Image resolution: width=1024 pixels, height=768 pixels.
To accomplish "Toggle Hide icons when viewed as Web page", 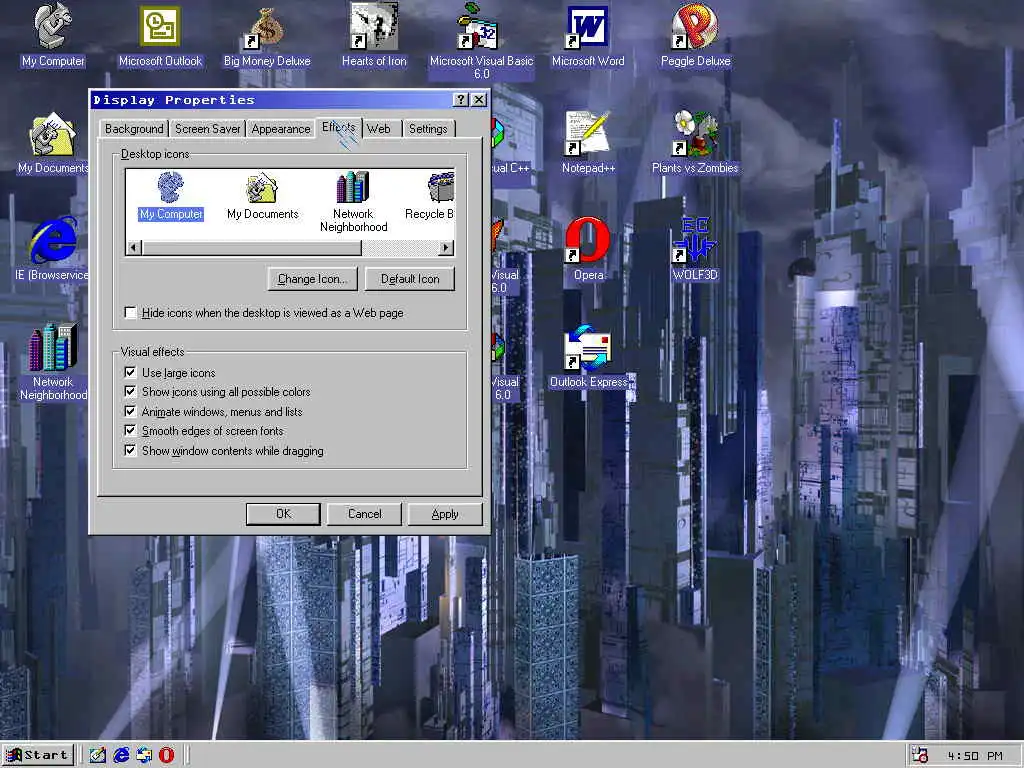I will [x=264, y=313].
